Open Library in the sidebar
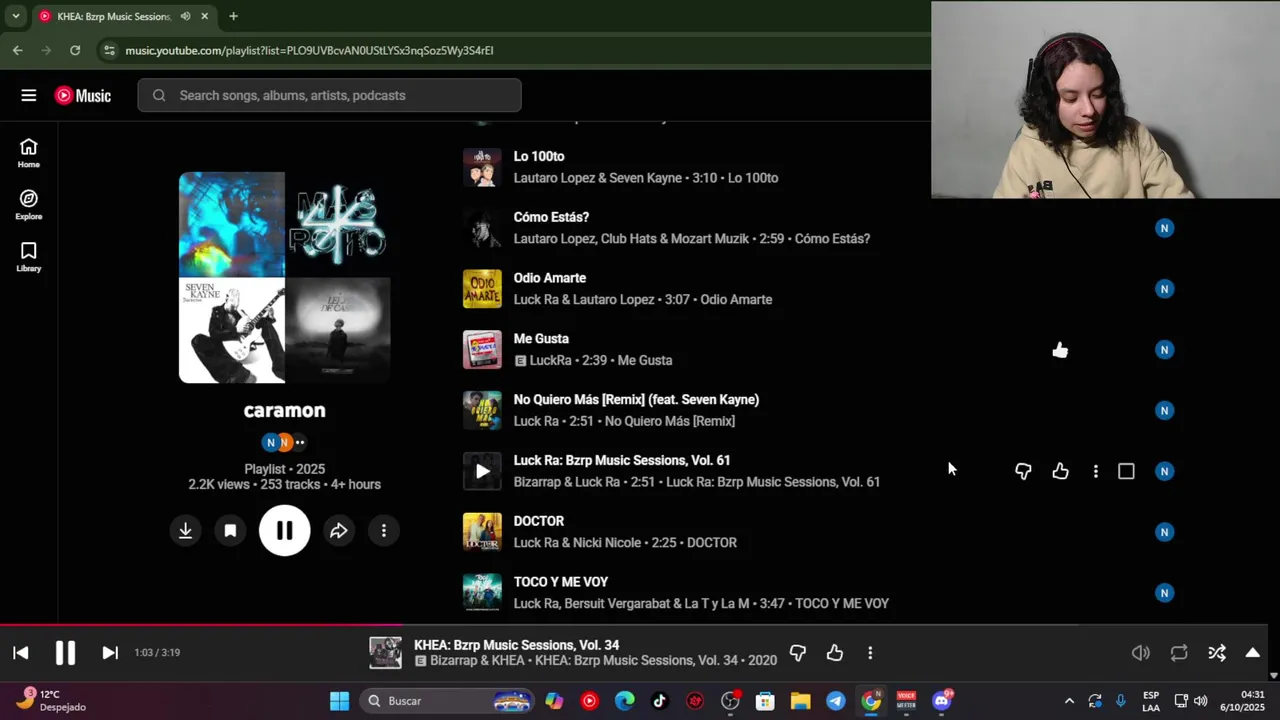Screen dimensions: 1280x720 tap(28, 257)
